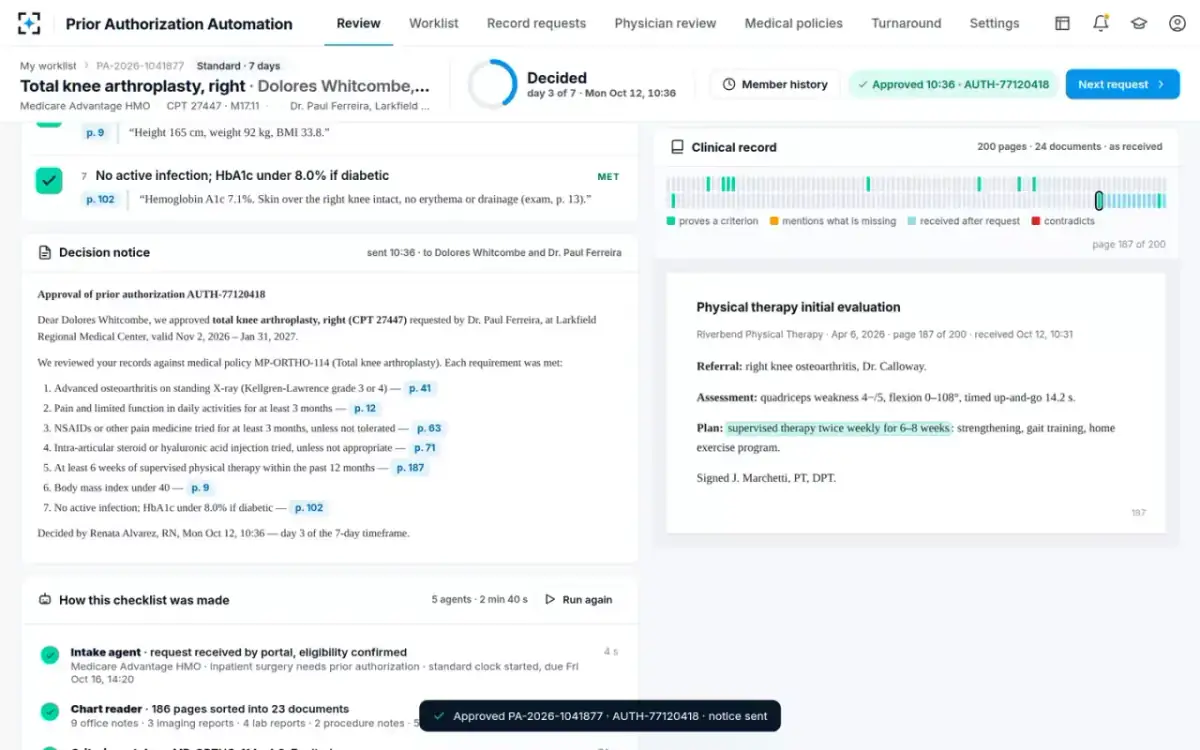Click the Chart reader green check icon
The height and width of the screenshot is (750, 1200).
(49, 712)
